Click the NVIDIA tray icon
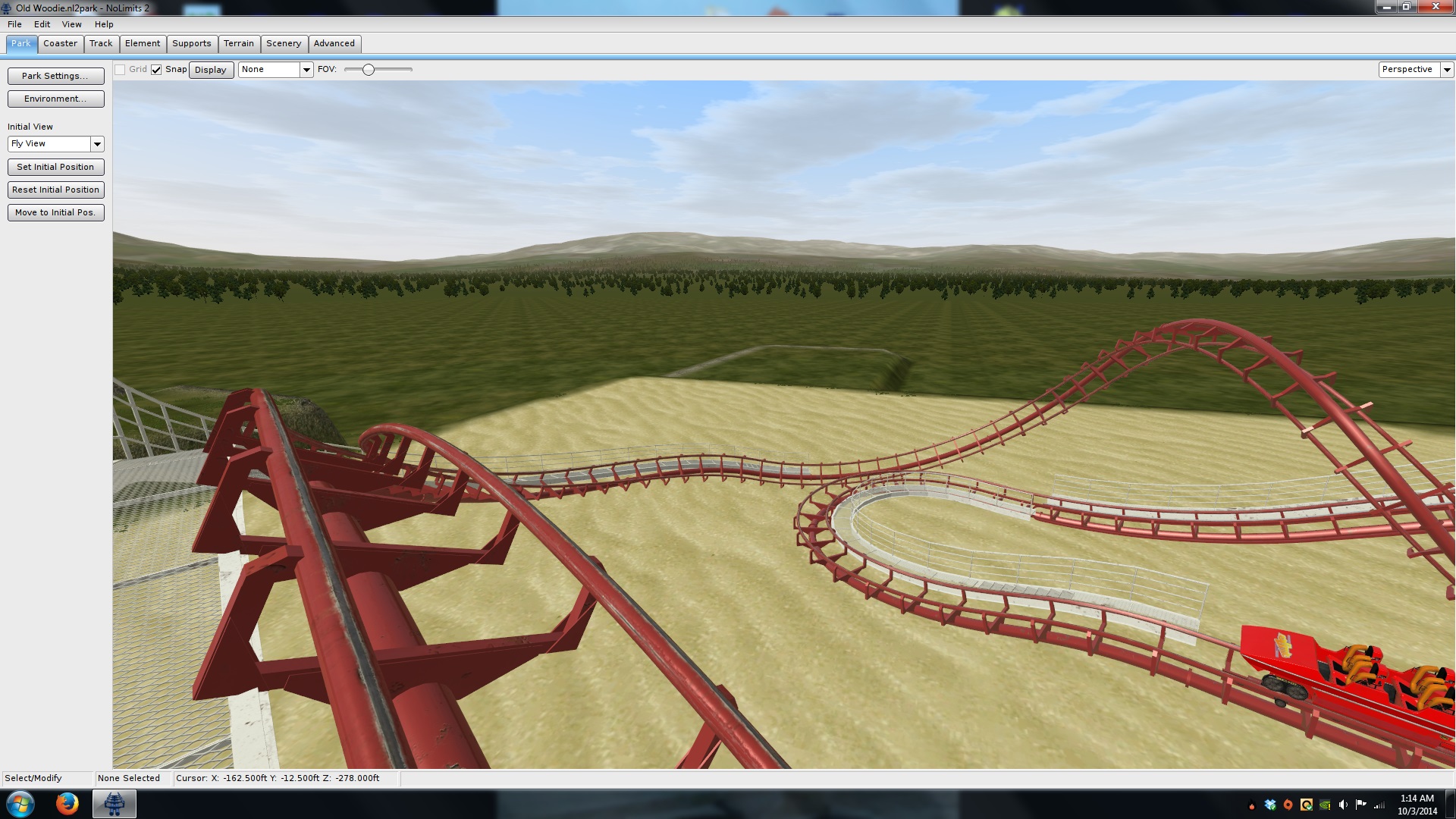Image resolution: width=1456 pixels, height=819 pixels. click(1325, 805)
